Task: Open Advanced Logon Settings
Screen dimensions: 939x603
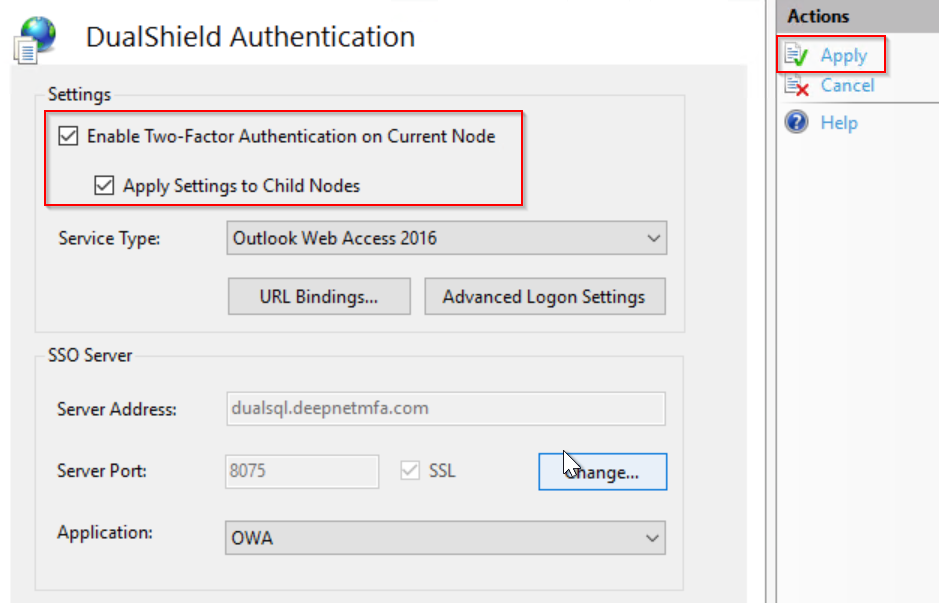Action: tap(544, 297)
